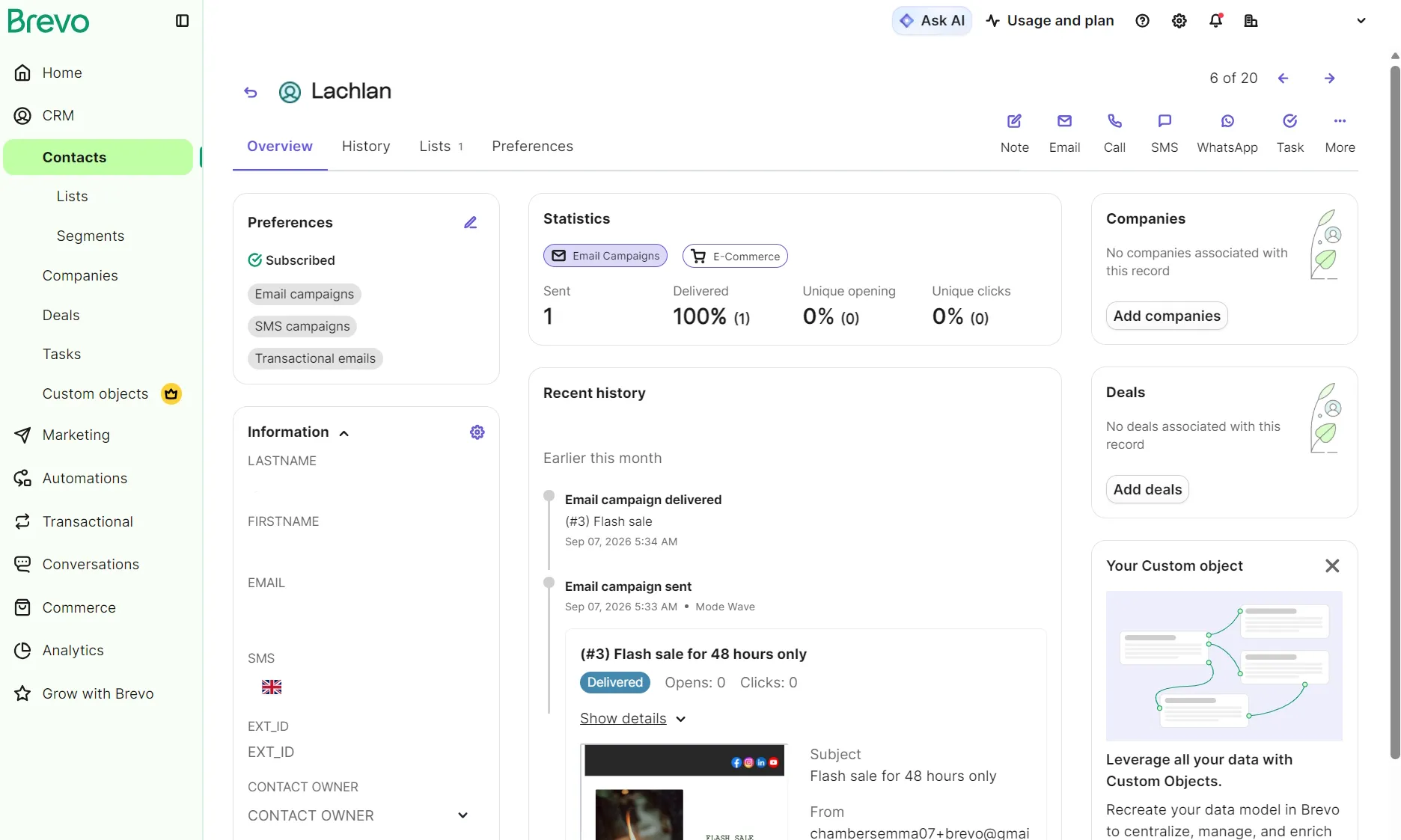Collapse the sidebar with the panel icon
The height and width of the screenshot is (840, 1401).
tap(182, 21)
